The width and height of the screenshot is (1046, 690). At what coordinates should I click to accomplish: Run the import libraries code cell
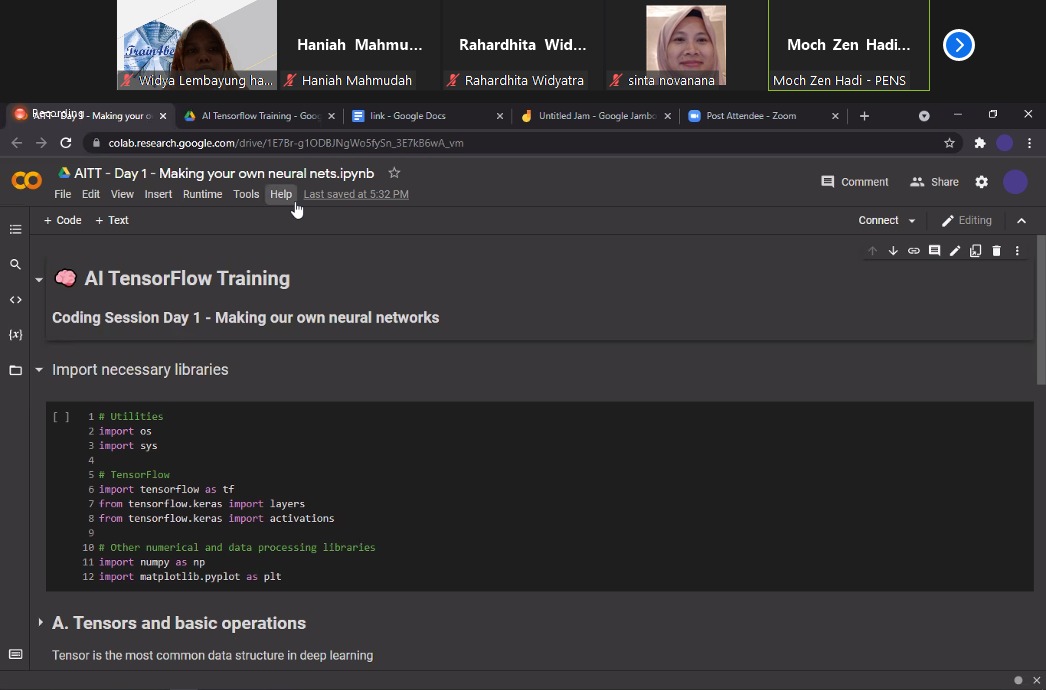coord(61,416)
